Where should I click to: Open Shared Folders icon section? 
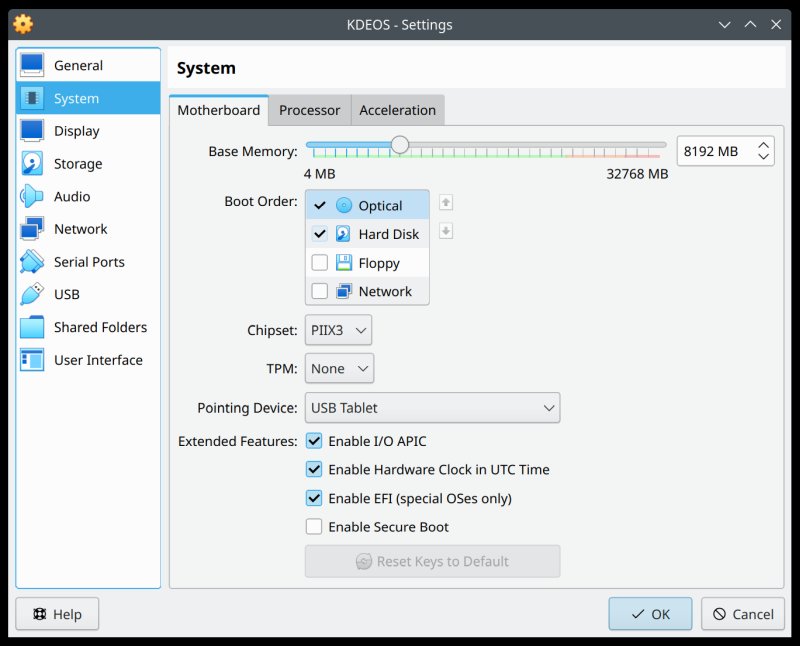click(33, 327)
